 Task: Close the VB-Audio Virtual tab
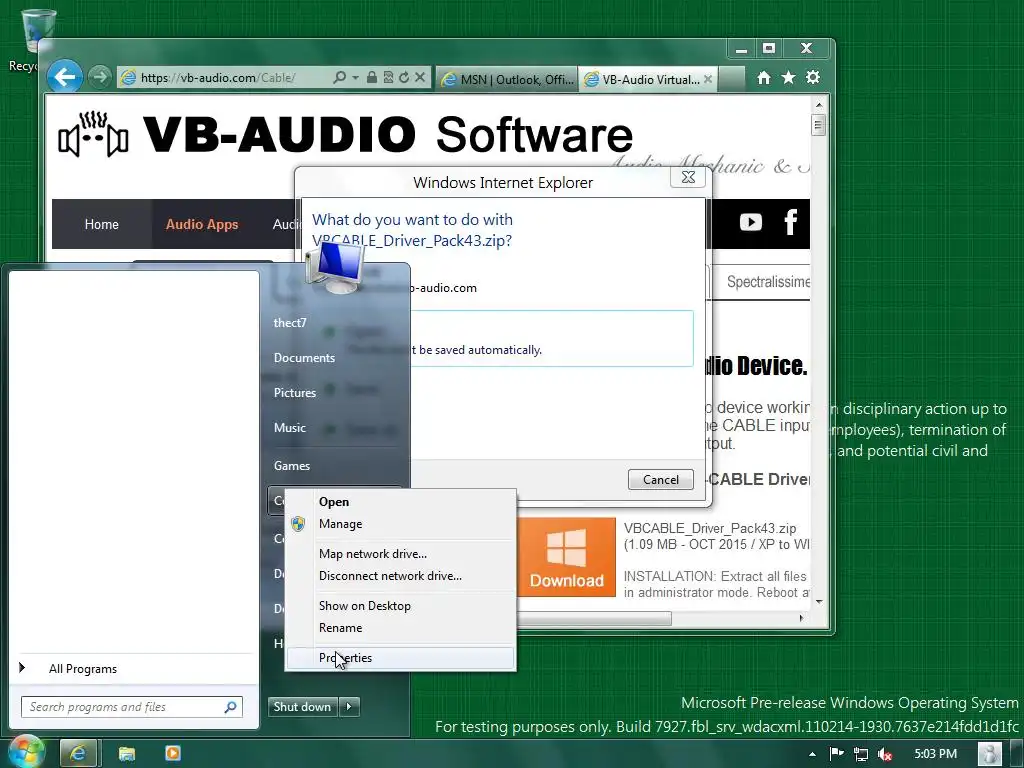pyautogui.click(x=708, y=79)
